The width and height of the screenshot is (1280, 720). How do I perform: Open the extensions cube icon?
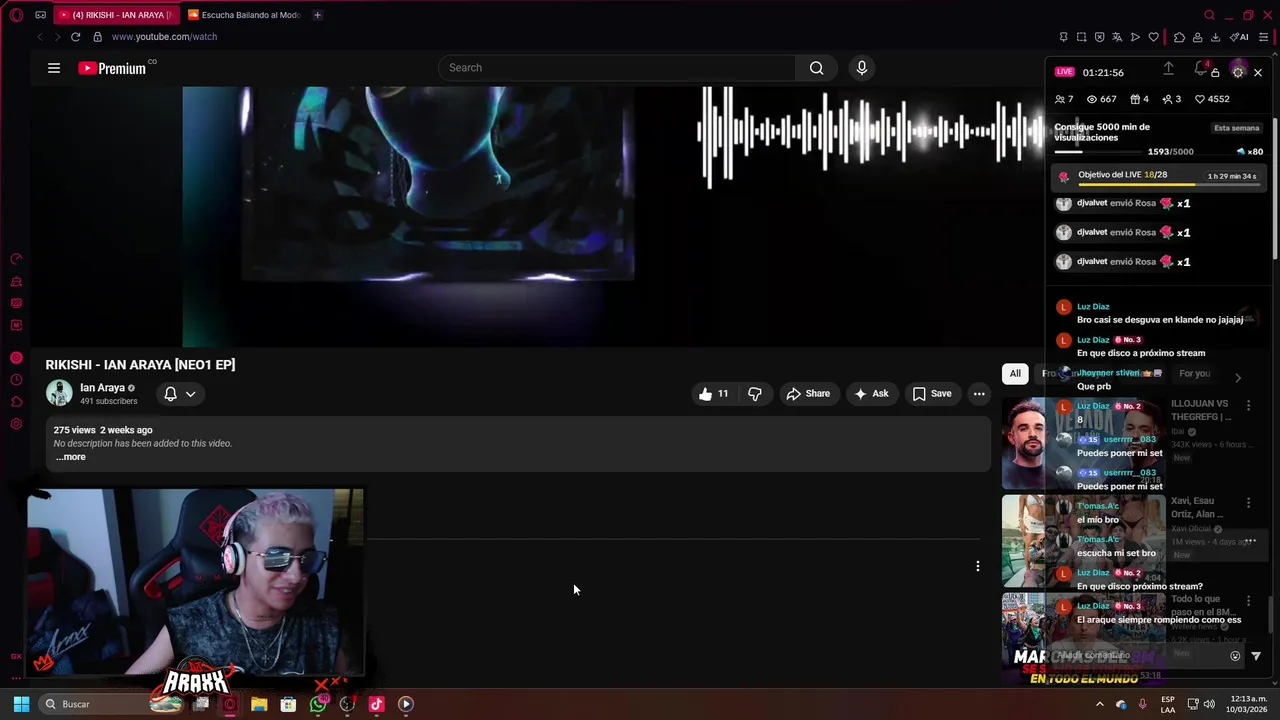pyautogui.click(x=1179, y=37)
